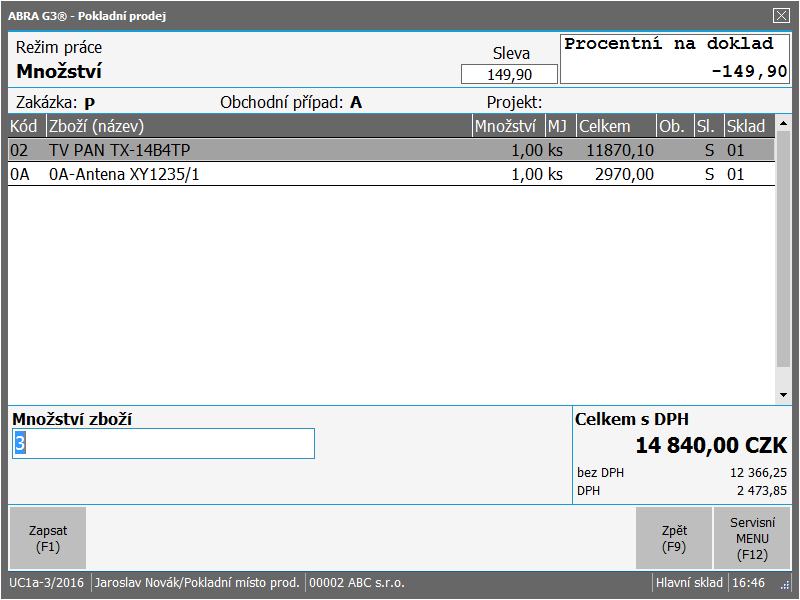Click the Ob. column header
The image size is (800, 600).
click(x=673, y=126)
